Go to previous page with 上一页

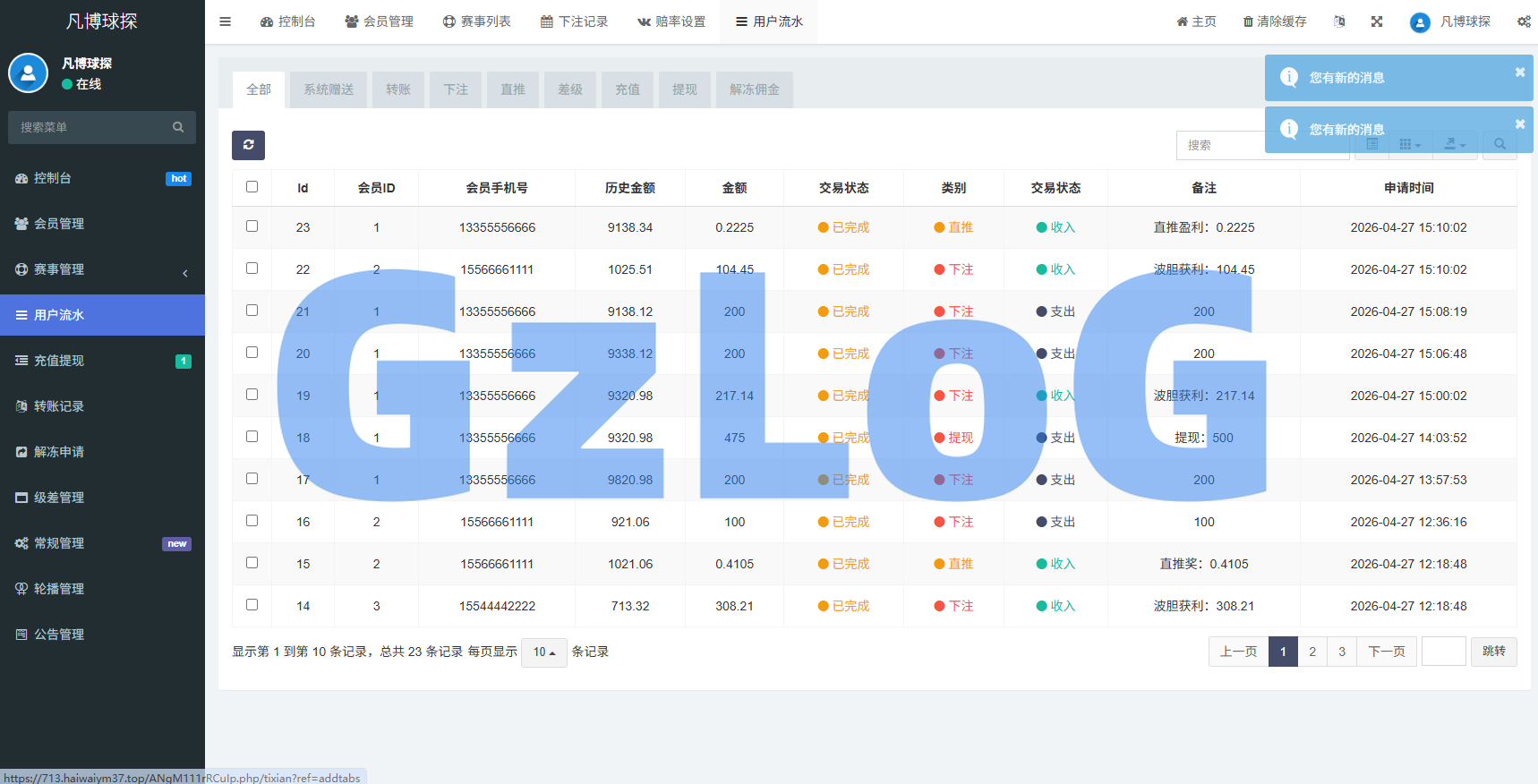click(x=1239, y=652)
